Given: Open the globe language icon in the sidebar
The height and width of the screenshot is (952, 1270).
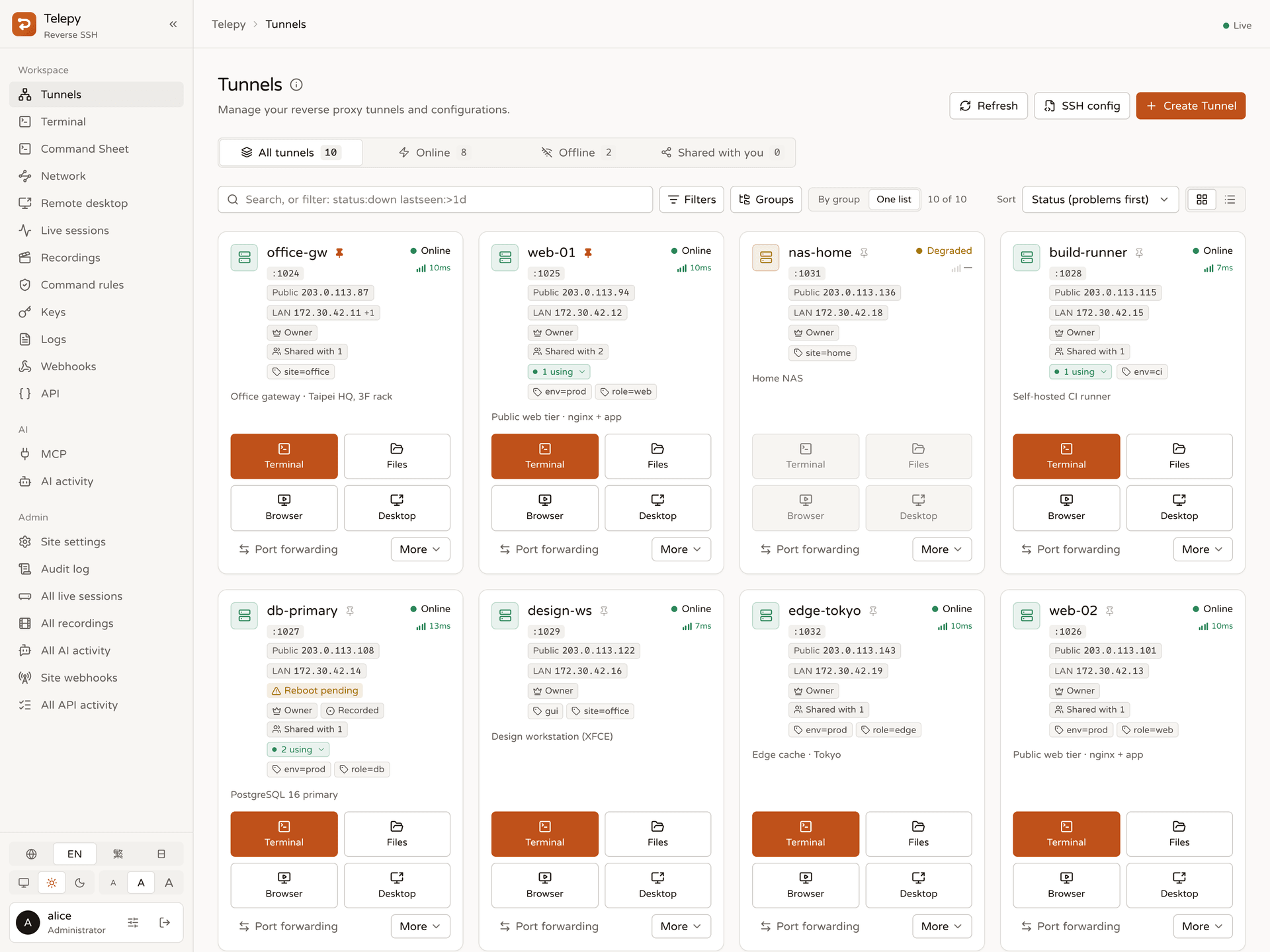Looking at the screenshot, I should click(x=31, y=854).
